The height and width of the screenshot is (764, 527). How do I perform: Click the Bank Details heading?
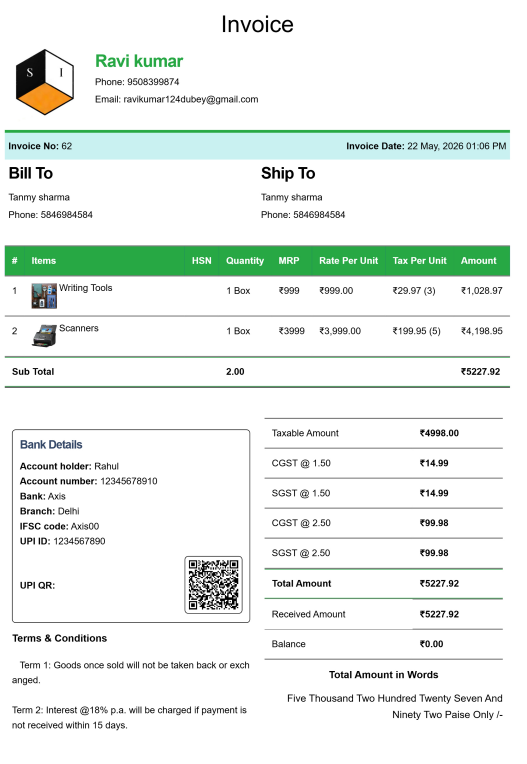tap(51, 444)
